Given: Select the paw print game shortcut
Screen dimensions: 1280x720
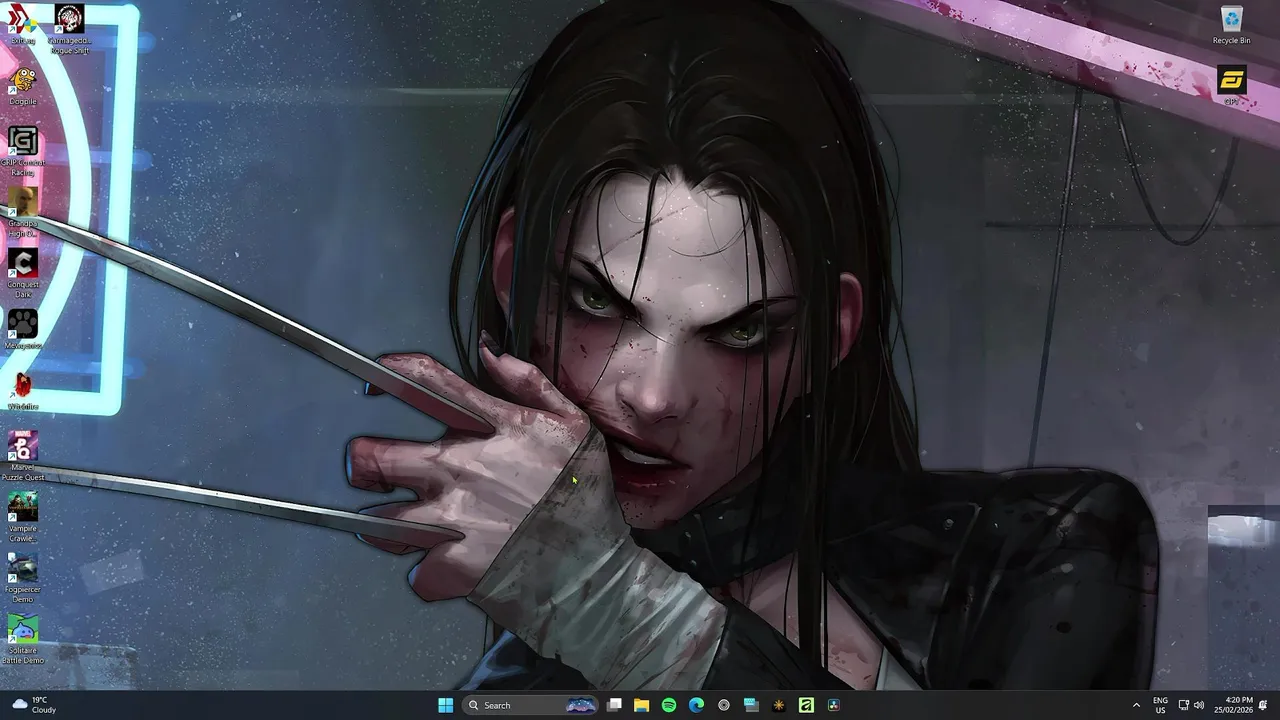Looking at the screenshot, I should click(23, 330).
